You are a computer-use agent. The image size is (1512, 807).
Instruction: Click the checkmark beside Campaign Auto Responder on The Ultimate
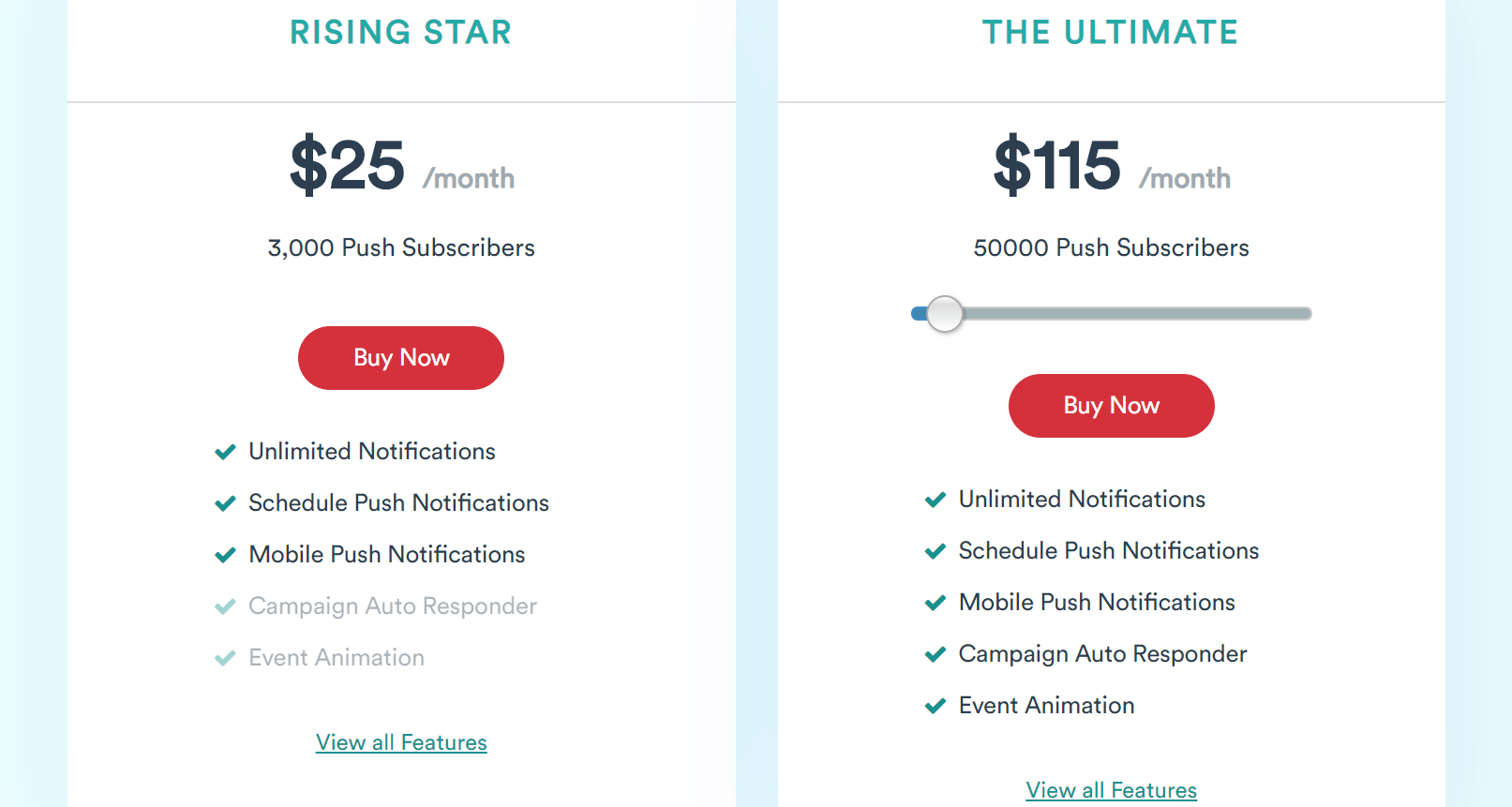pyautogui.click(x=935, y=653)
